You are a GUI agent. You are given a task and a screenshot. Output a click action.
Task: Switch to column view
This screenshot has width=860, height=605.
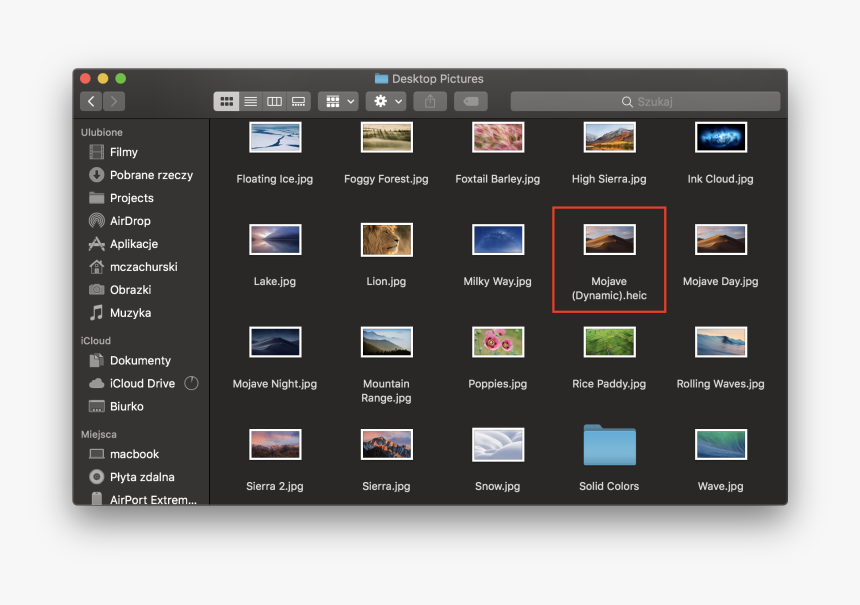274,100
